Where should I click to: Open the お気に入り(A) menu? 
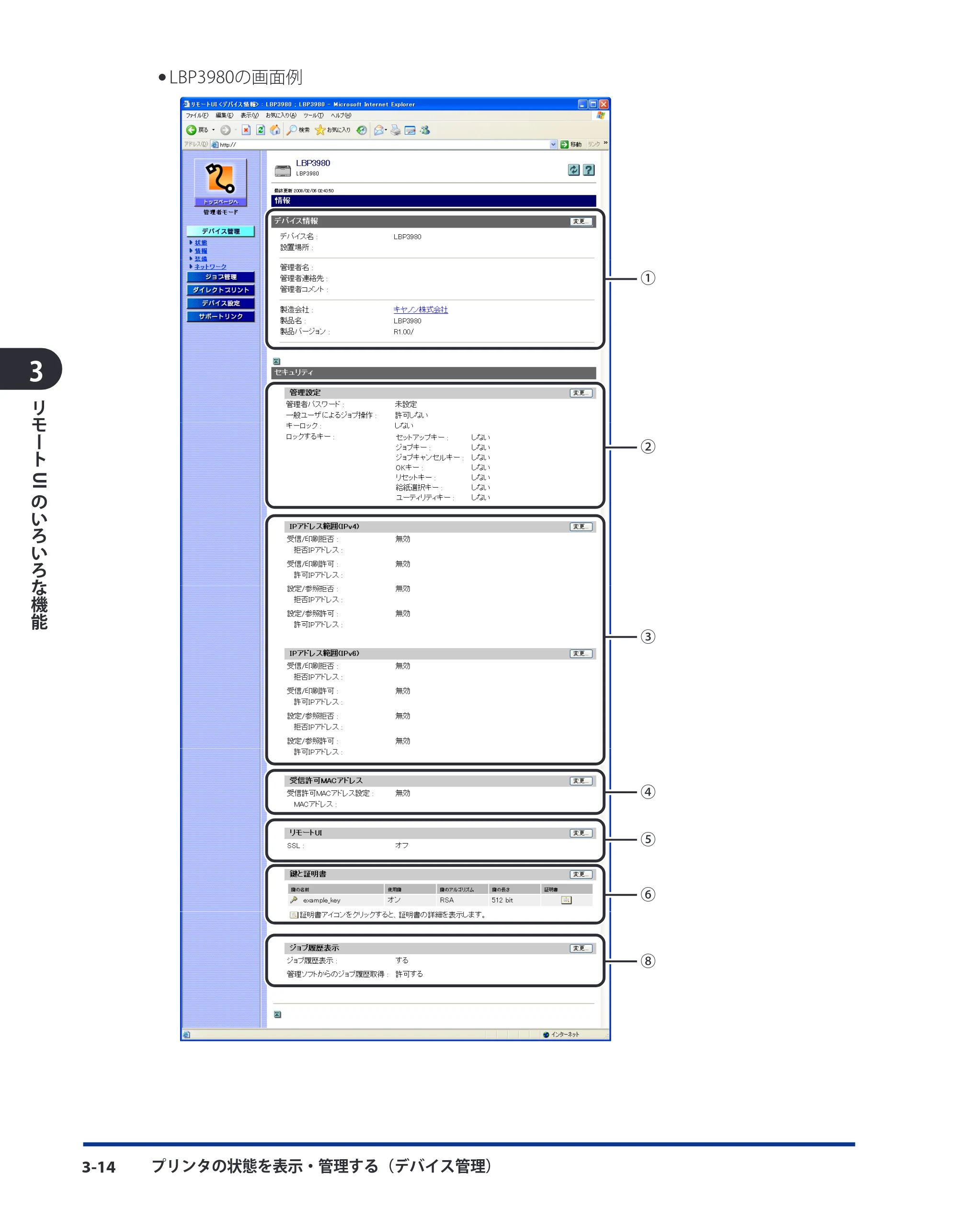point(280,115)
